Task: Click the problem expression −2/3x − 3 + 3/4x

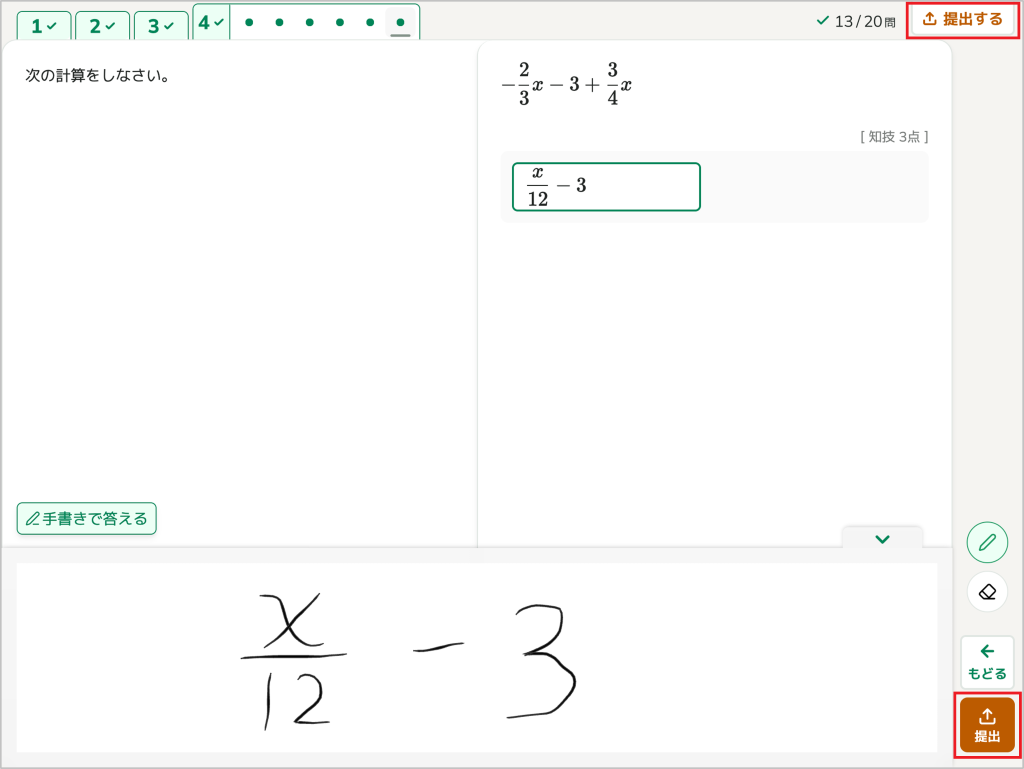Action: 566,84
